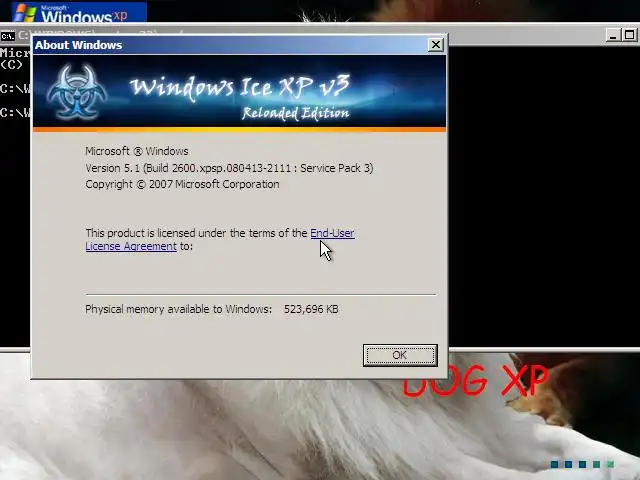Maximize the command prompt window
This screenshot has width=640, height=480.
629,35
